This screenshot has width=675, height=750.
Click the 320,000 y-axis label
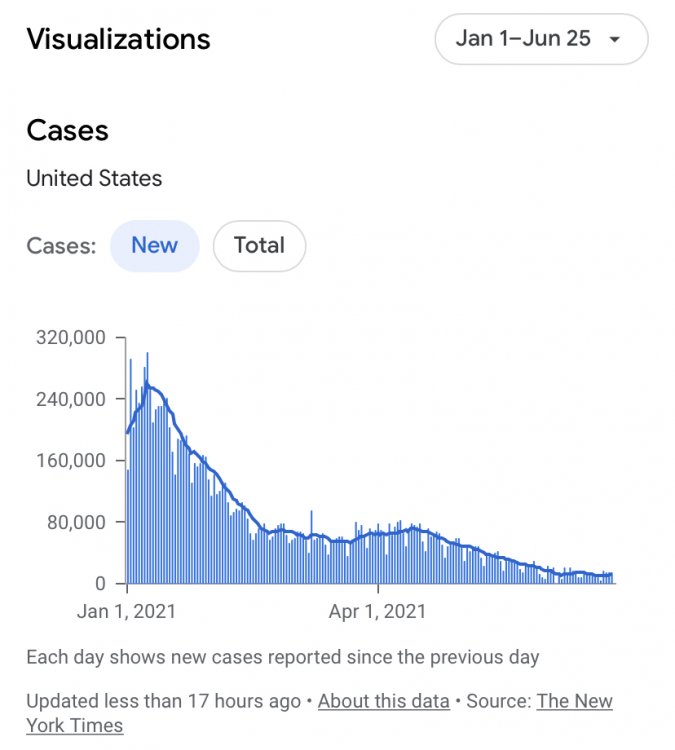[x=71, y=338]
